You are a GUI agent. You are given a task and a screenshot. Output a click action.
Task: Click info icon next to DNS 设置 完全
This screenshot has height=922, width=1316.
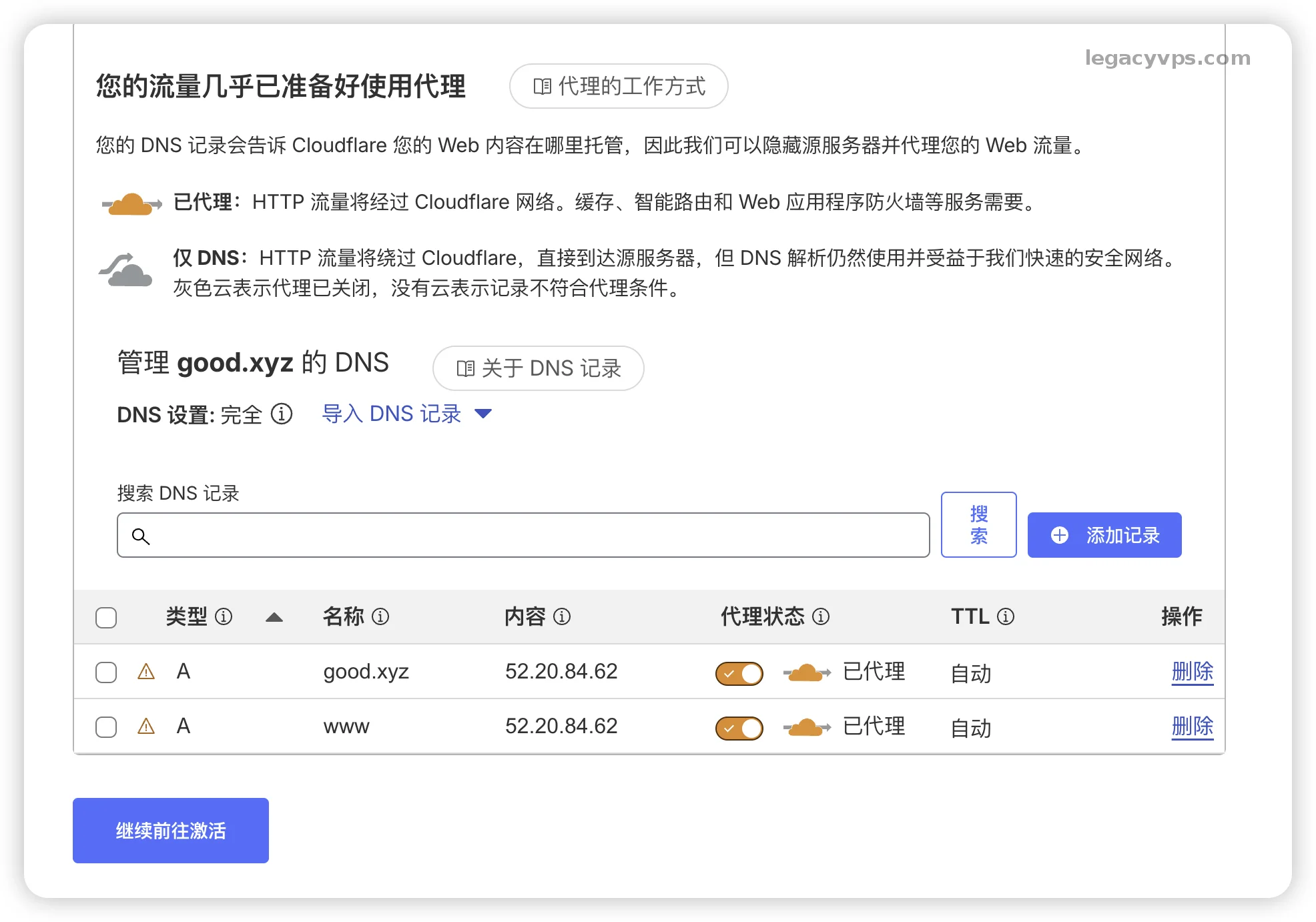coord(282,414)
